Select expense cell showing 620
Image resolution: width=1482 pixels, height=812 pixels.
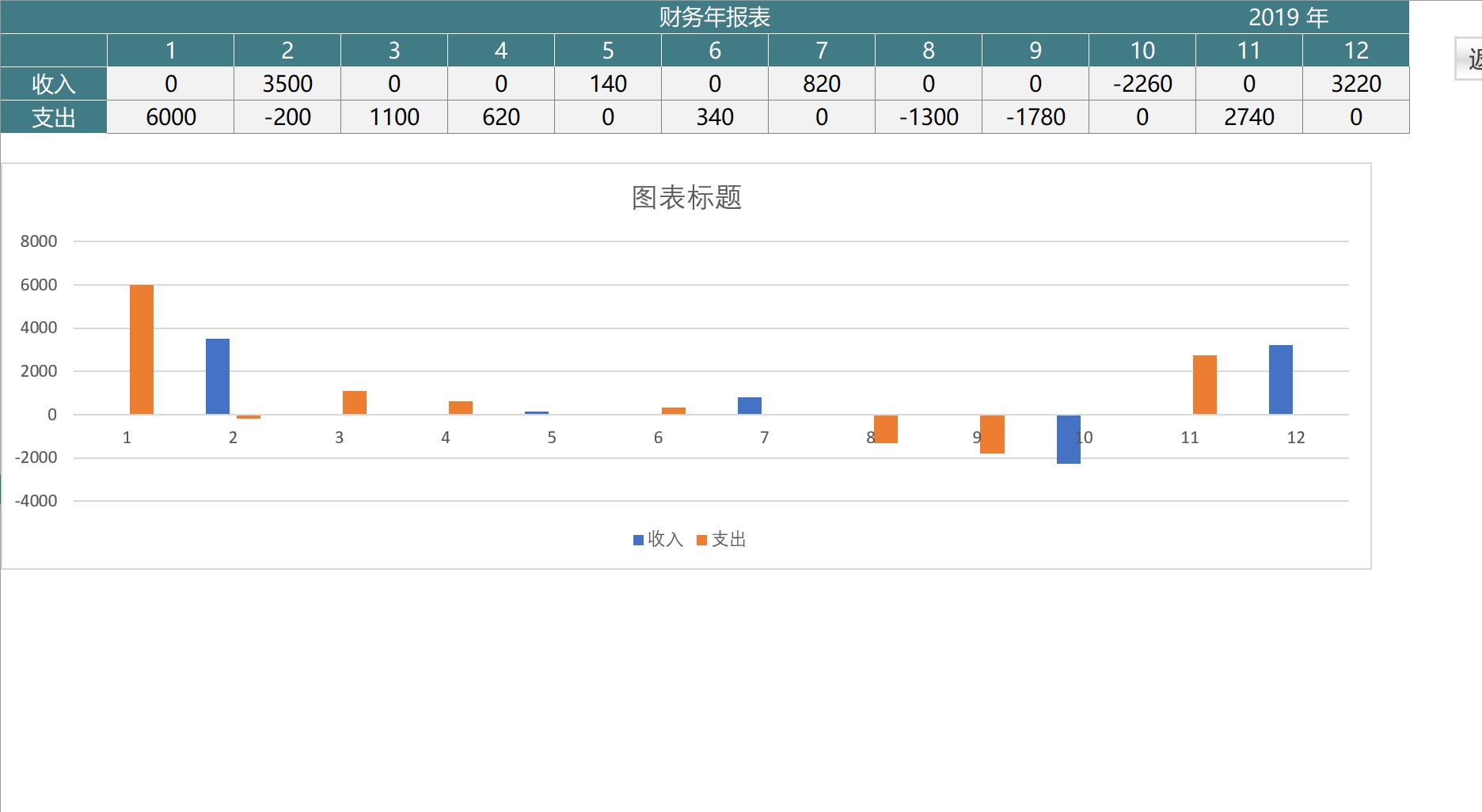(501, 117)
